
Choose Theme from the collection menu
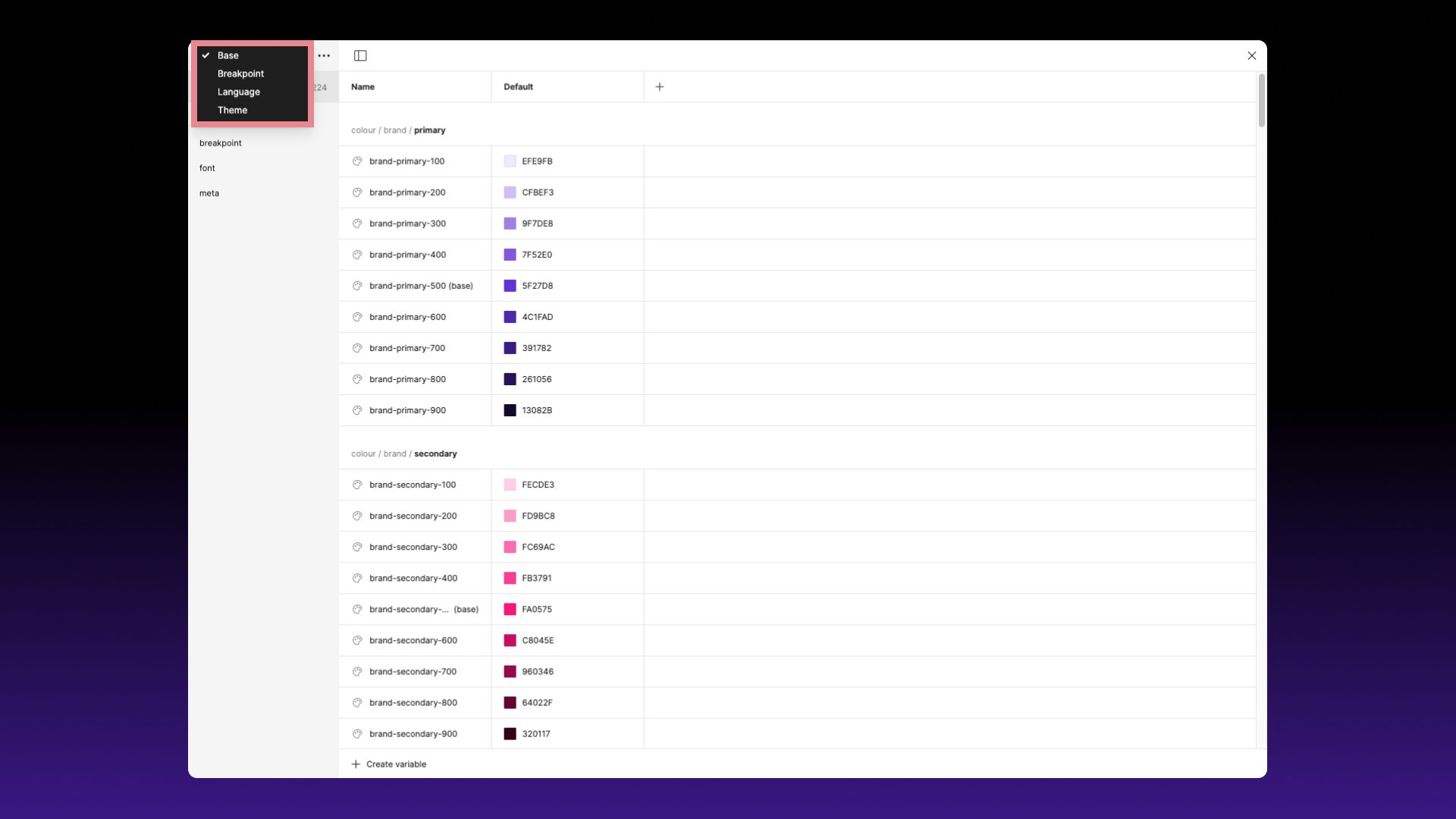tap(232, 110)
